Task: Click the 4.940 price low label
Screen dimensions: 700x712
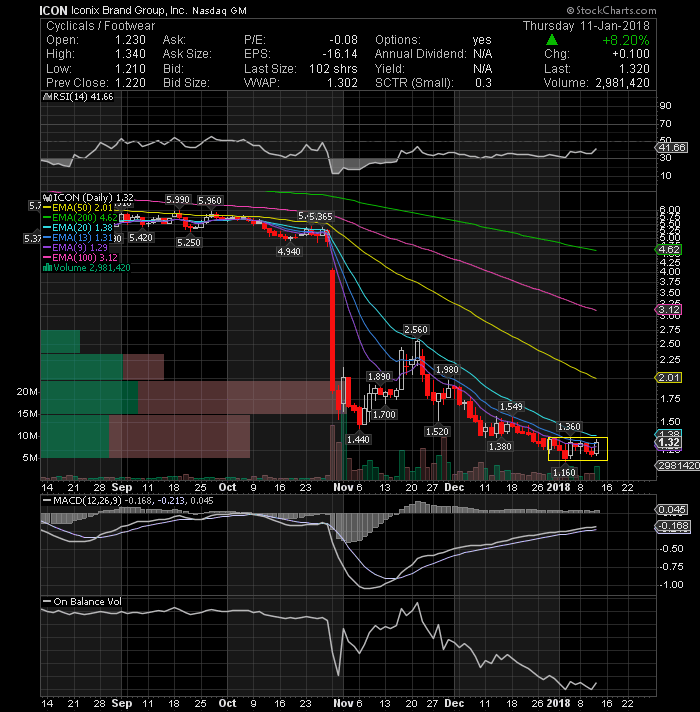Action: coord(289,252)
